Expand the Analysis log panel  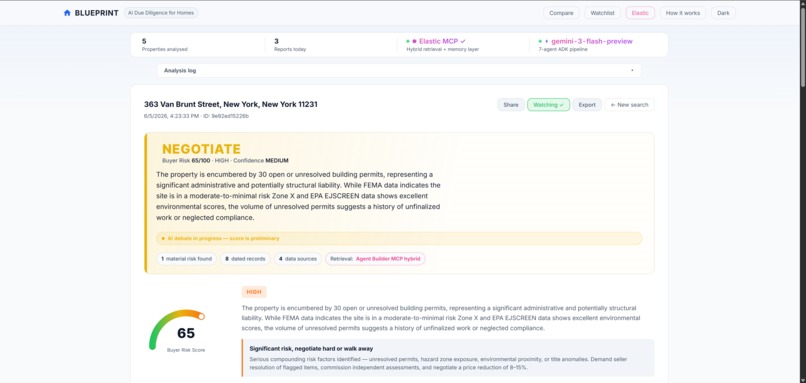(399, 70)
